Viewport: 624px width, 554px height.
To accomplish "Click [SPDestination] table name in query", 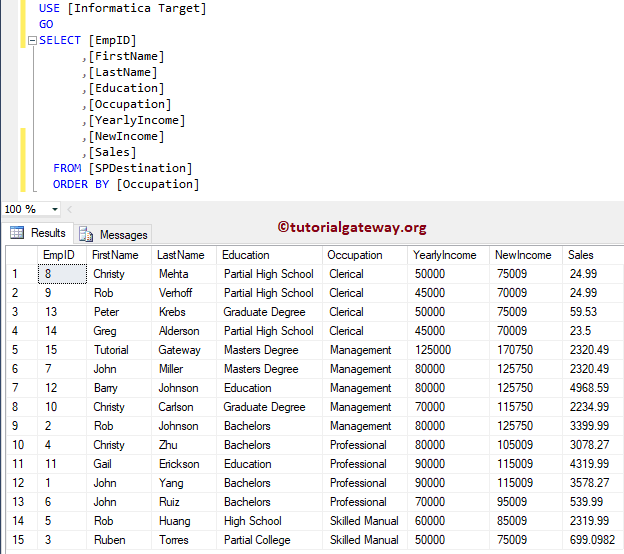I will 140,168.
